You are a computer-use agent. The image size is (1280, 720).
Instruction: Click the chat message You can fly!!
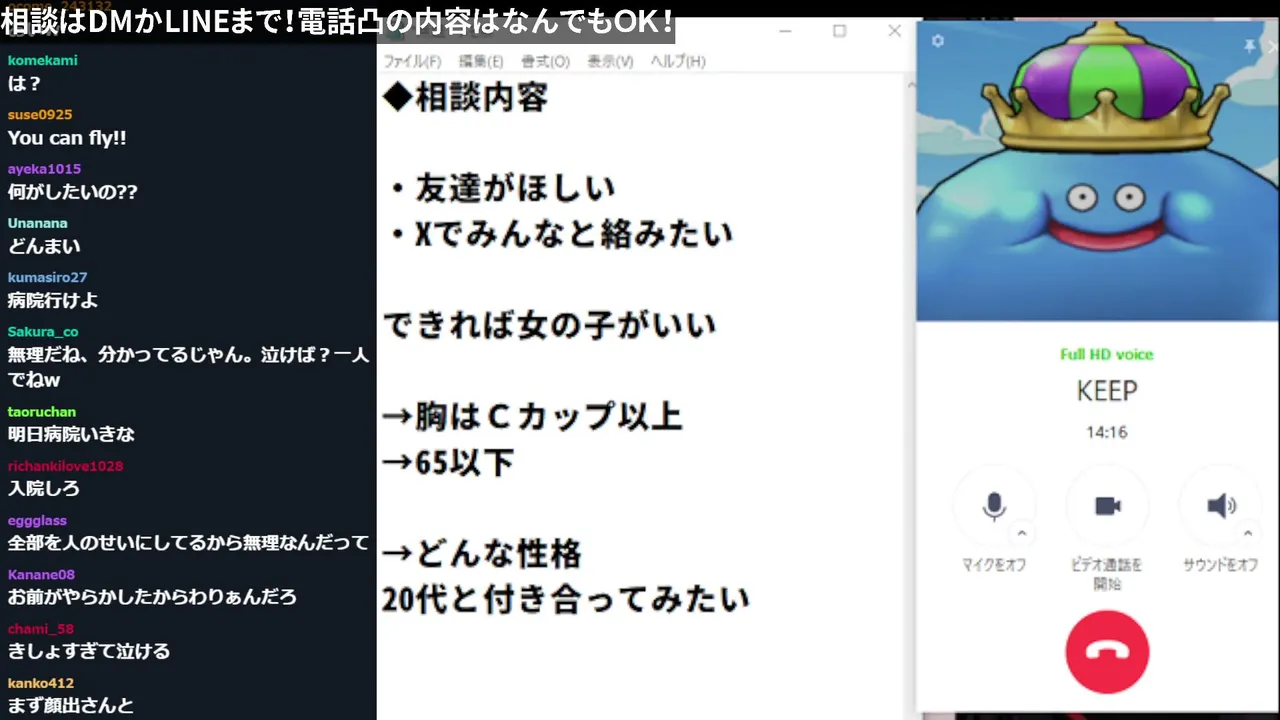67,138
